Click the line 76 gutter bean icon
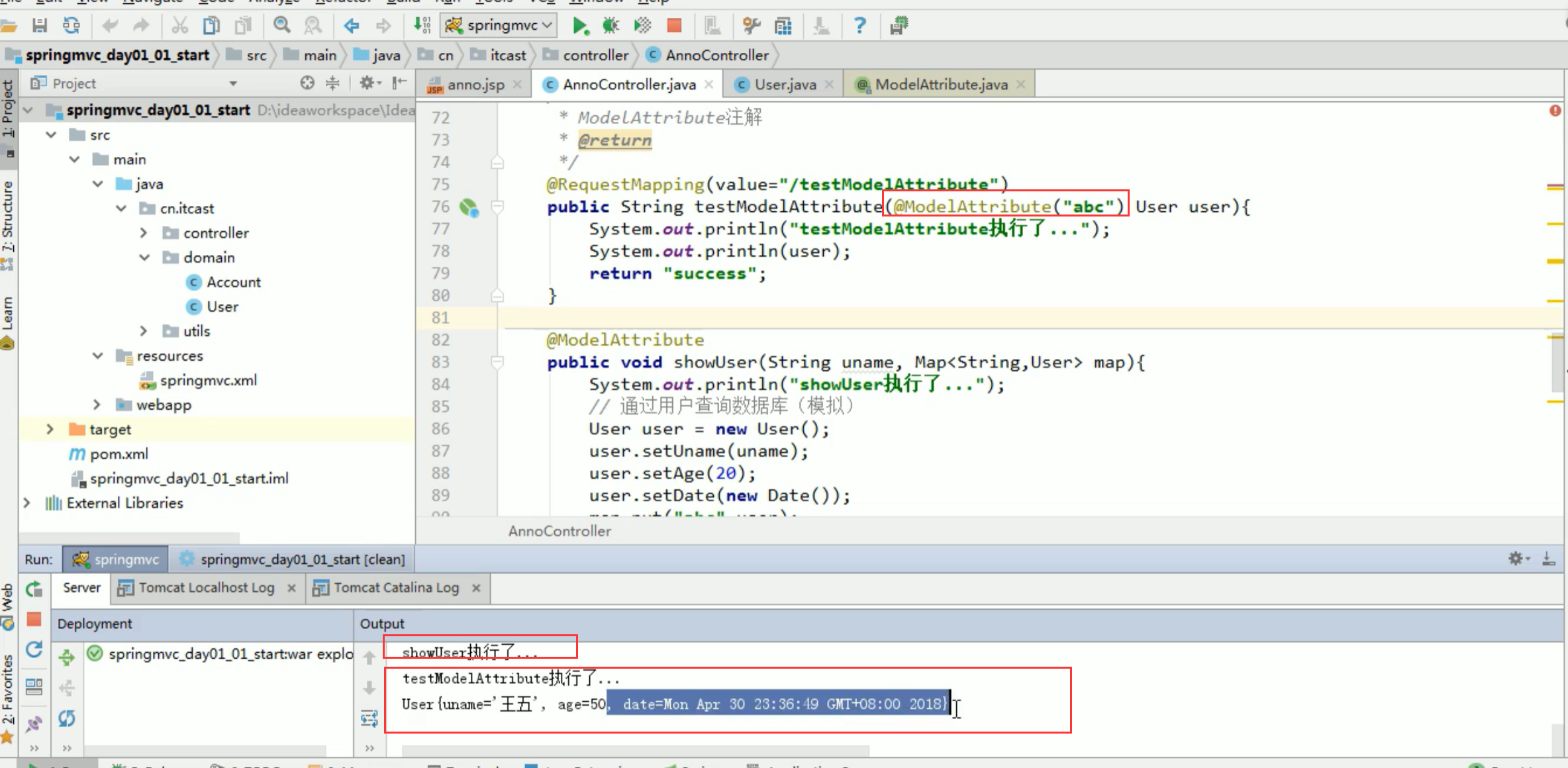The image size is (1568, 768). click(x=469, y=208)
